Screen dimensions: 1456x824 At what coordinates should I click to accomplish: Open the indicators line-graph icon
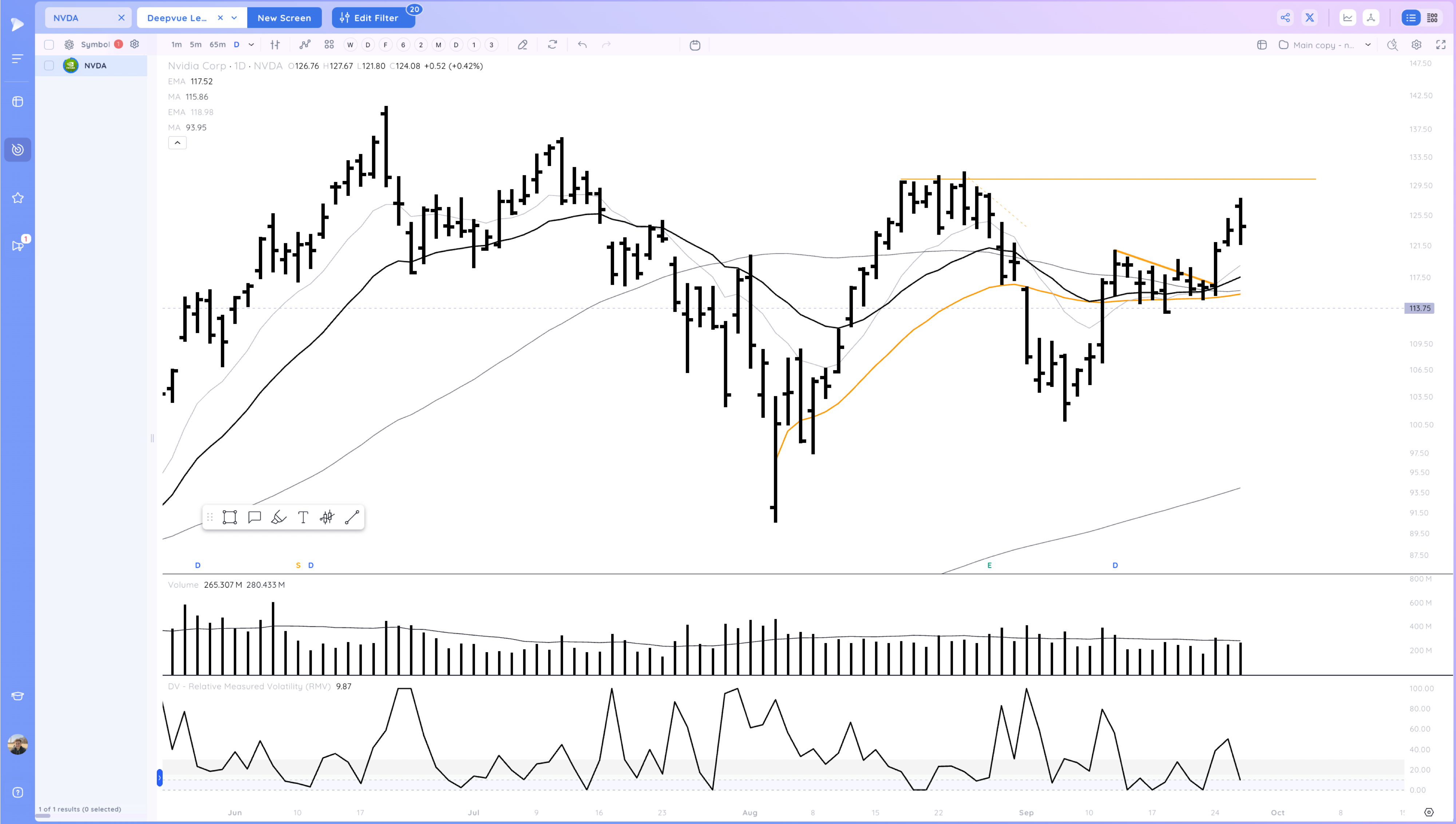pyautogui.click(x=305, y=45)
